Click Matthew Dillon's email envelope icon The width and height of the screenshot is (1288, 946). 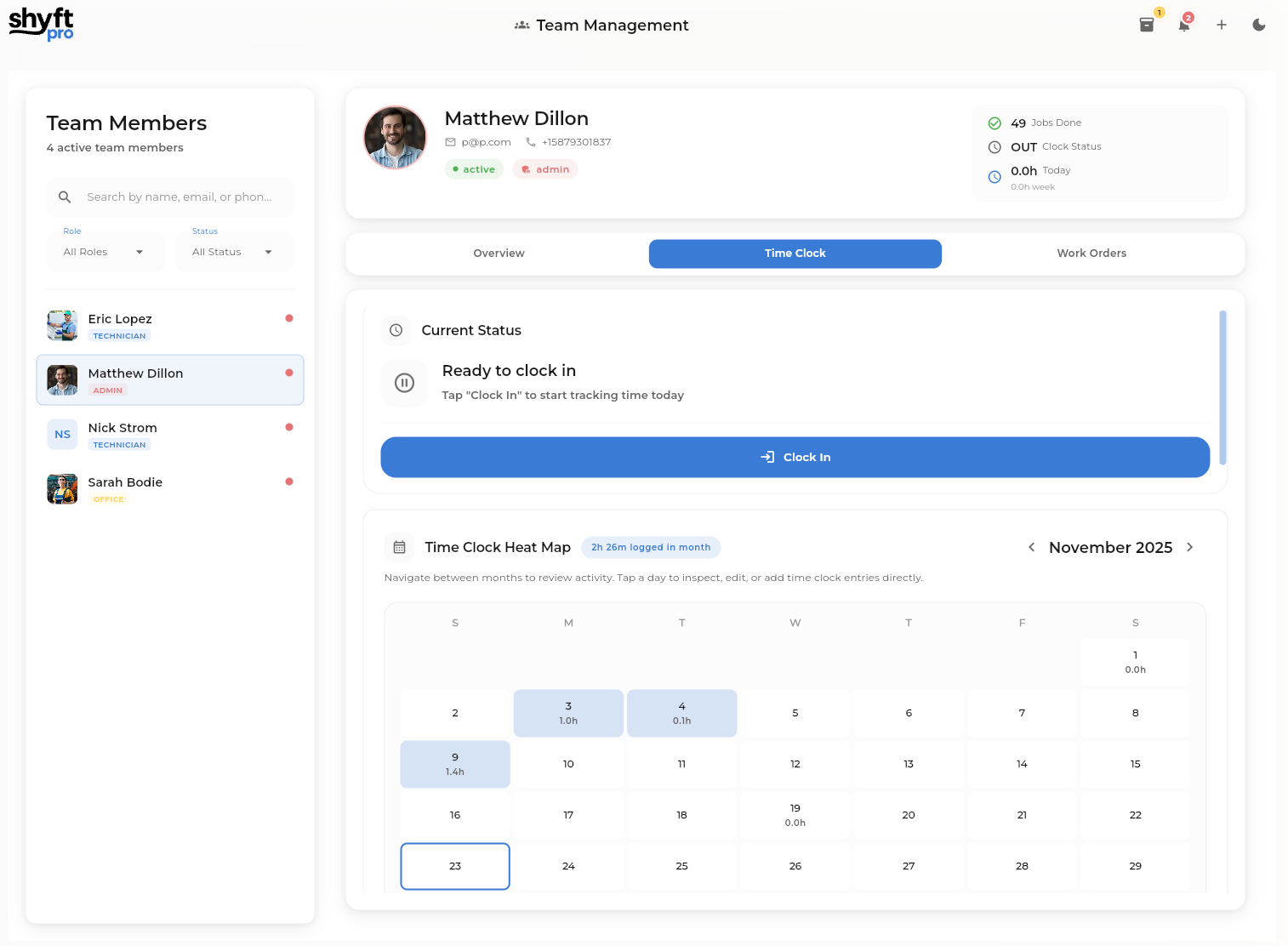(450, 142)
